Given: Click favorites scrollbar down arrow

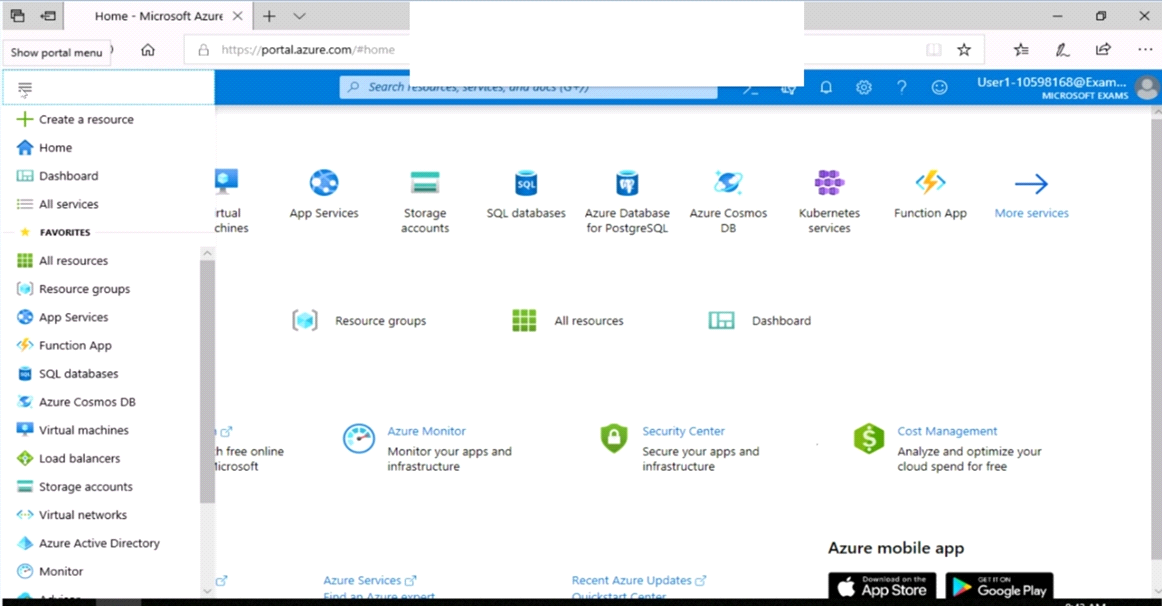Looking at the screenshot, I should click(x=207, y=590).
